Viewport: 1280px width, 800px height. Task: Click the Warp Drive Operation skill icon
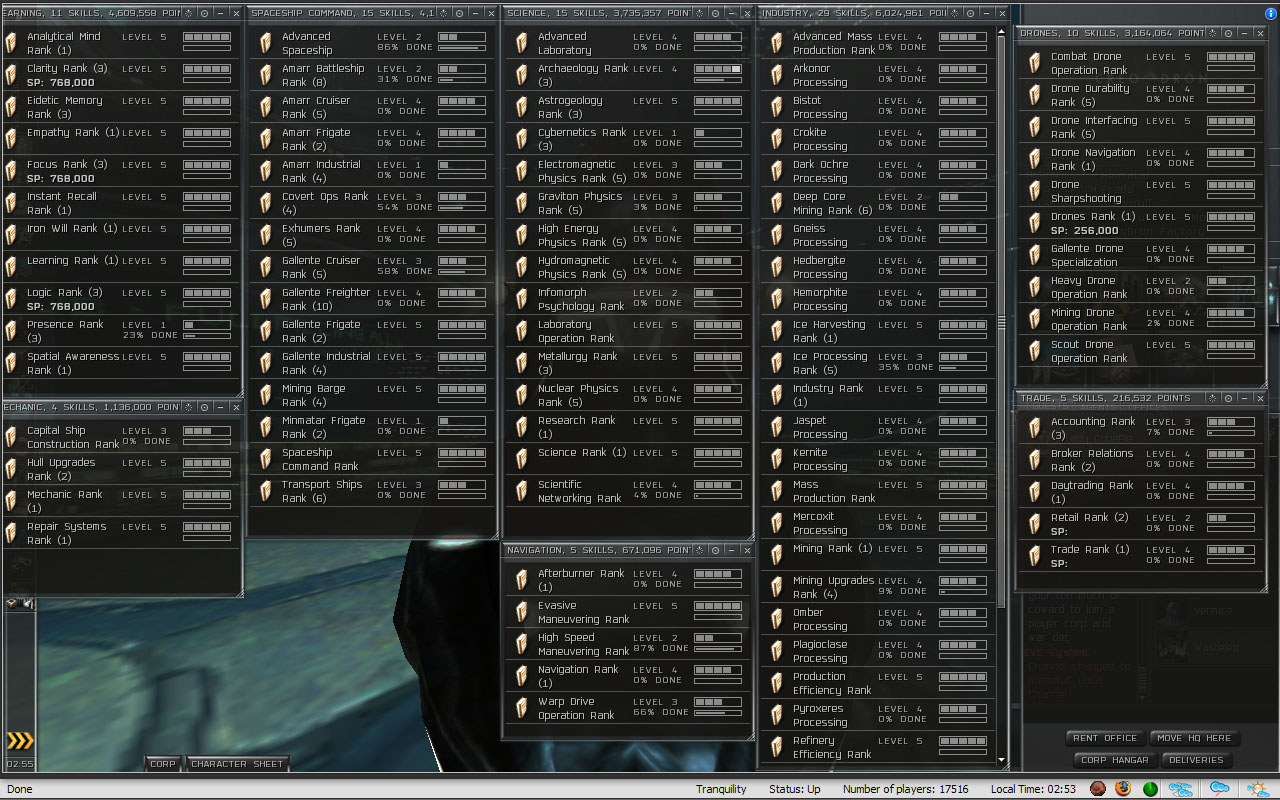[x=522, y=708]
